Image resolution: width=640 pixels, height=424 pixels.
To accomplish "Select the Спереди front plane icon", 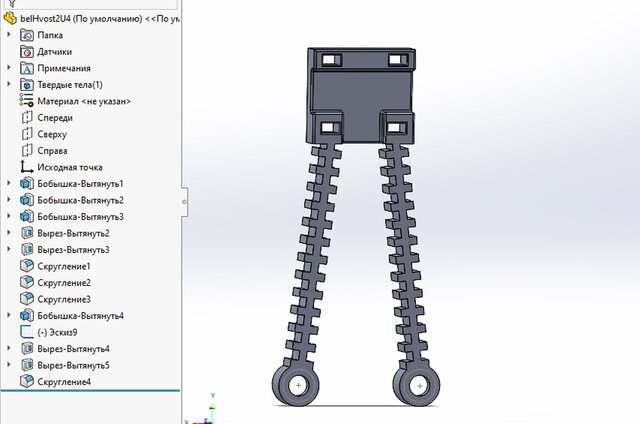I will point(27,118).
